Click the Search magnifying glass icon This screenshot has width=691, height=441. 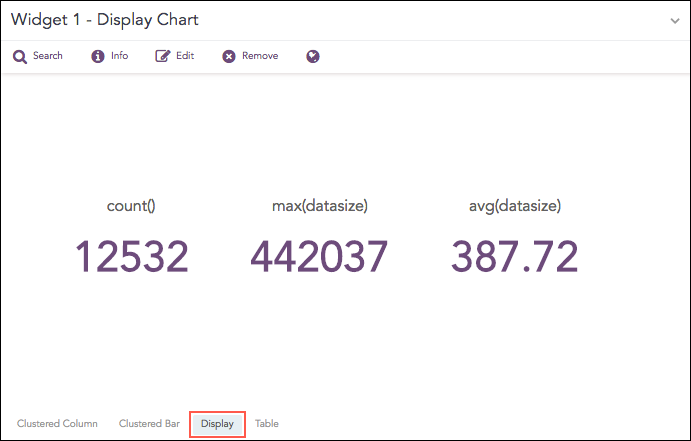click(x=19, y=57)
